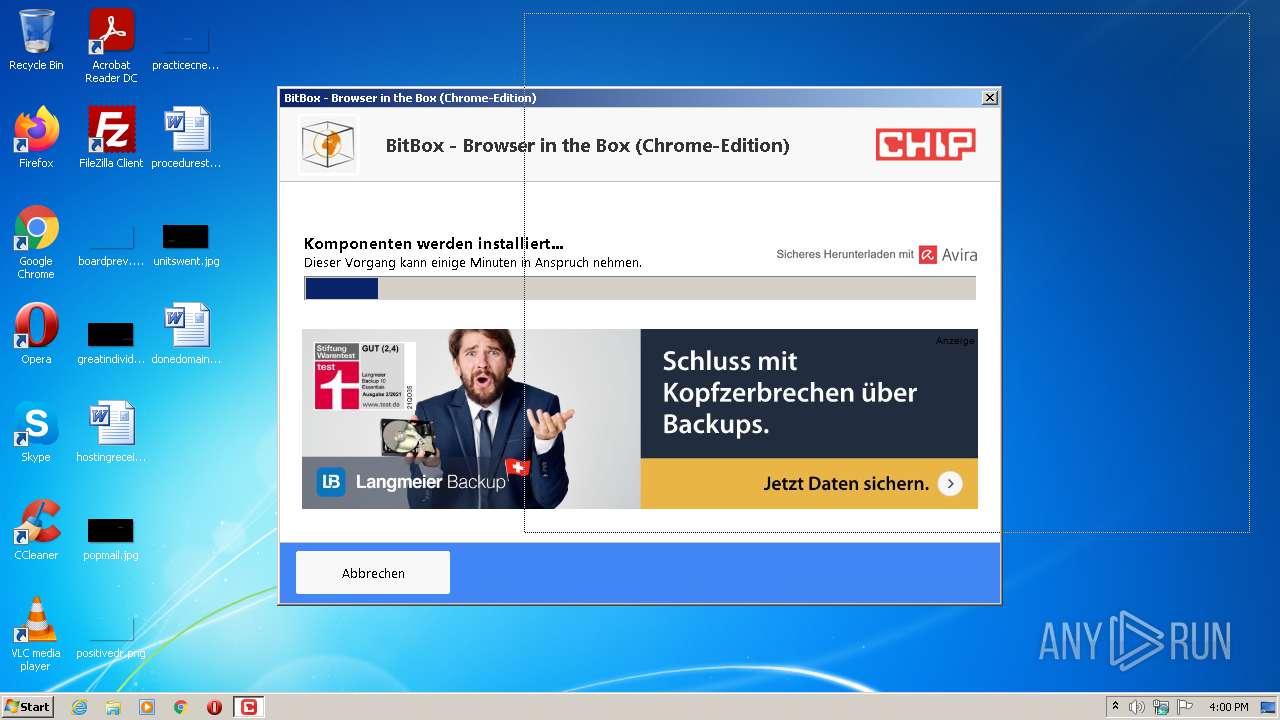Open the volume speaker tray icon
The width and height of the screenshot is (1280, 720).
coord(1137,707)
